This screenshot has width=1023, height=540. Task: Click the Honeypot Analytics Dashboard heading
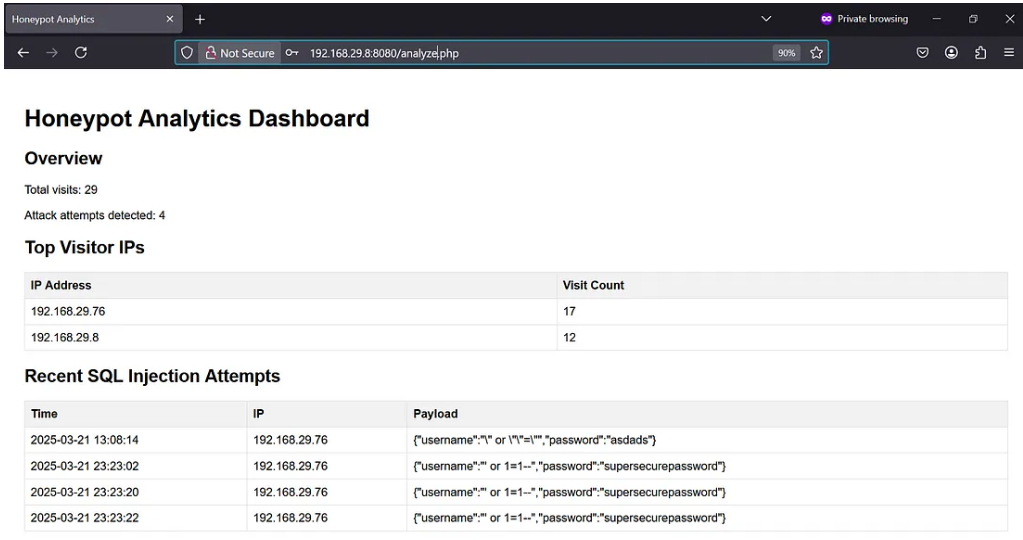point(197,119)
